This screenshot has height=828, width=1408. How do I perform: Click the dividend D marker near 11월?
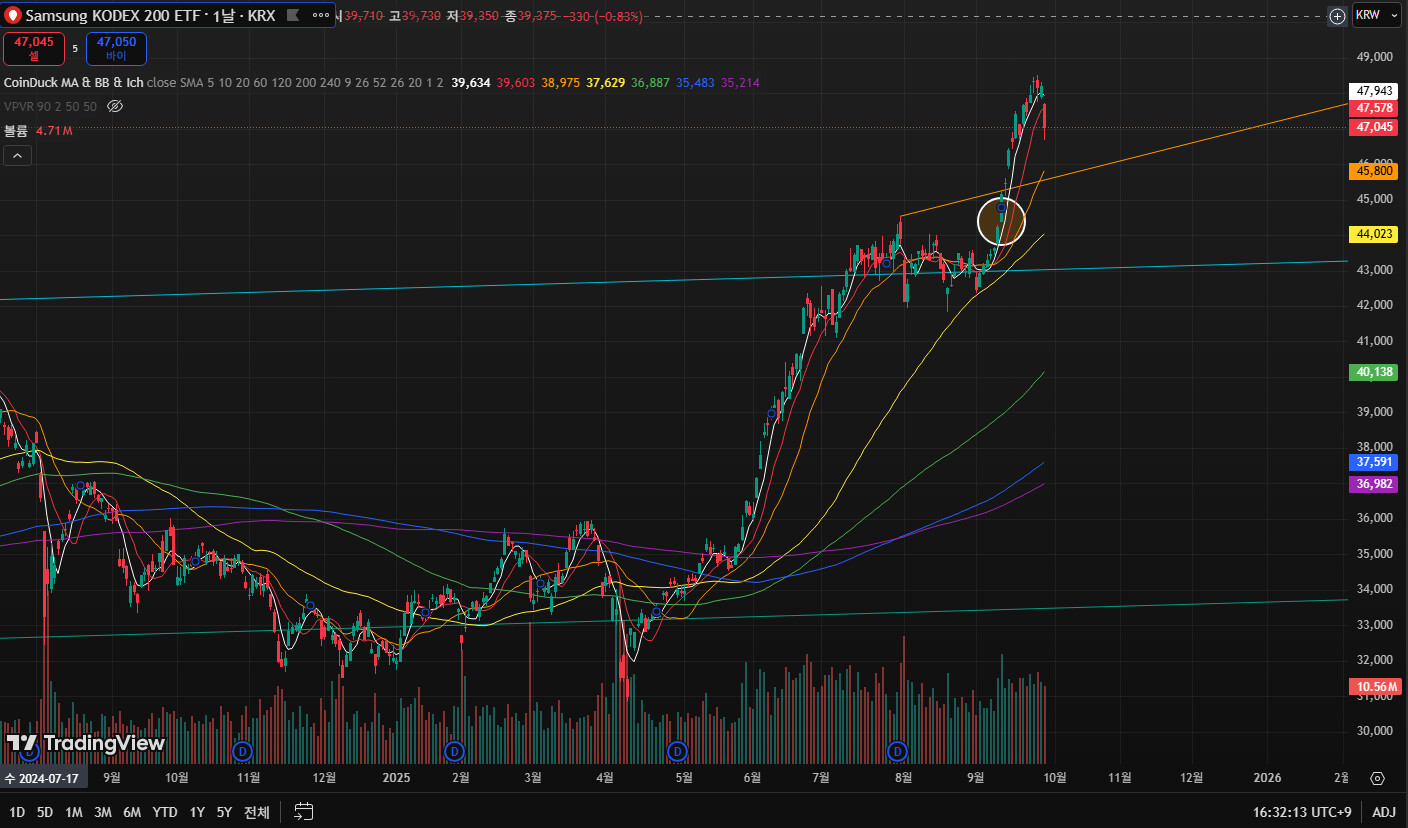pyautogui.click(x=240, y=750)
